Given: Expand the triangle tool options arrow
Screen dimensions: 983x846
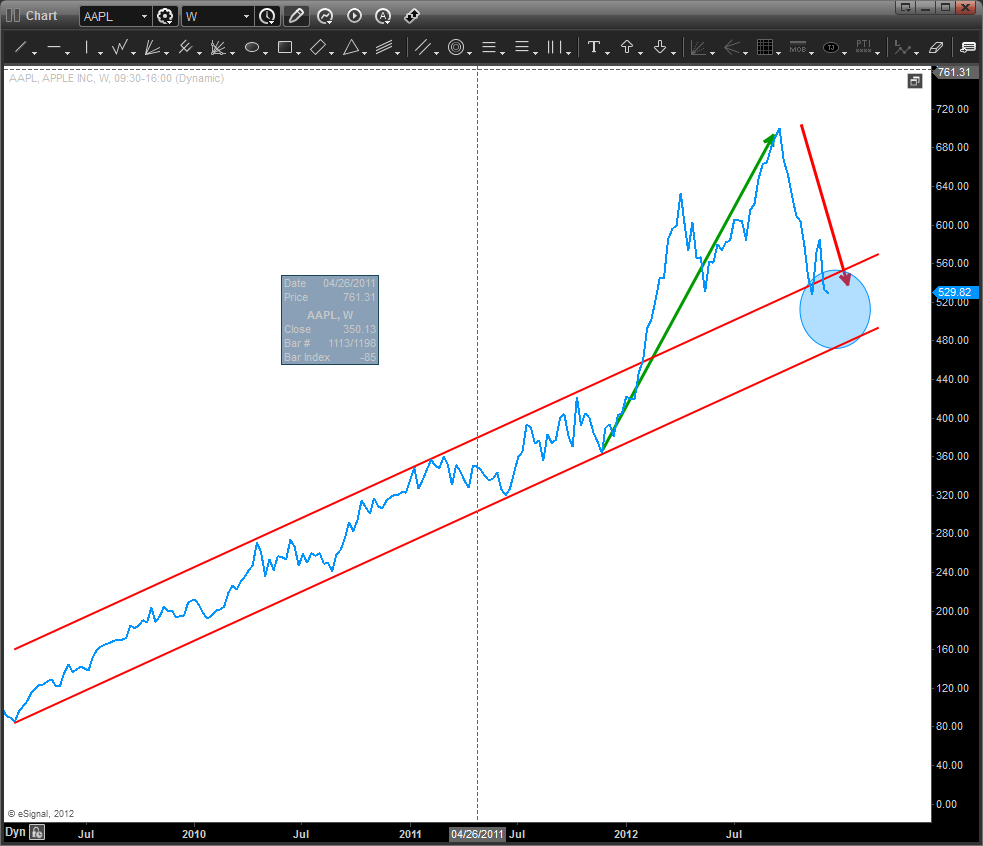Looking at the screenshot, I should (364, 53).
